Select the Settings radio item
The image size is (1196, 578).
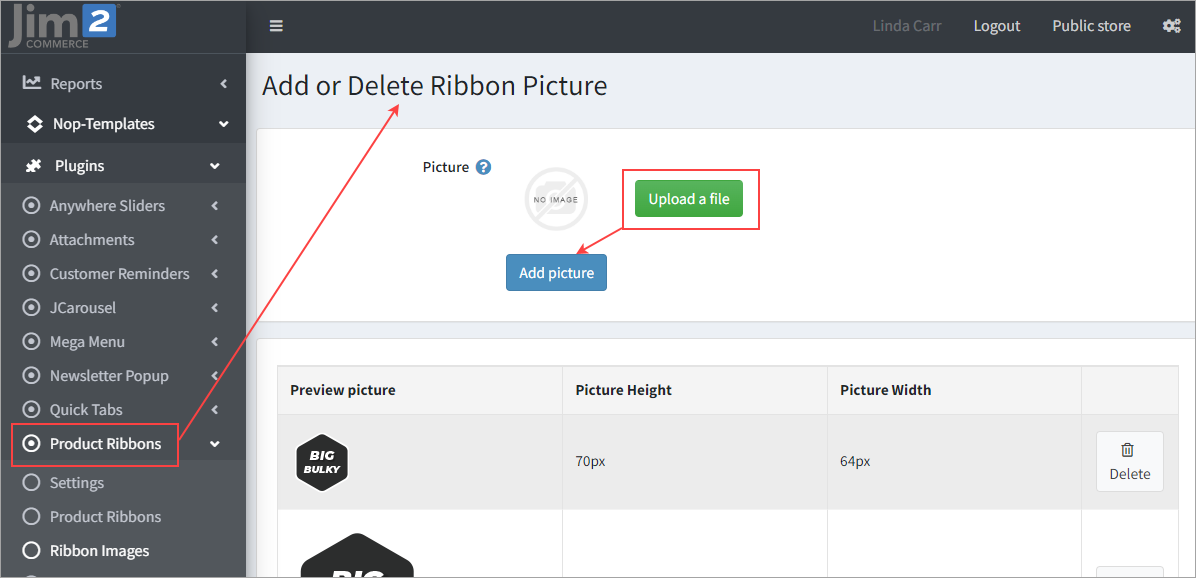tap(76, 483)
